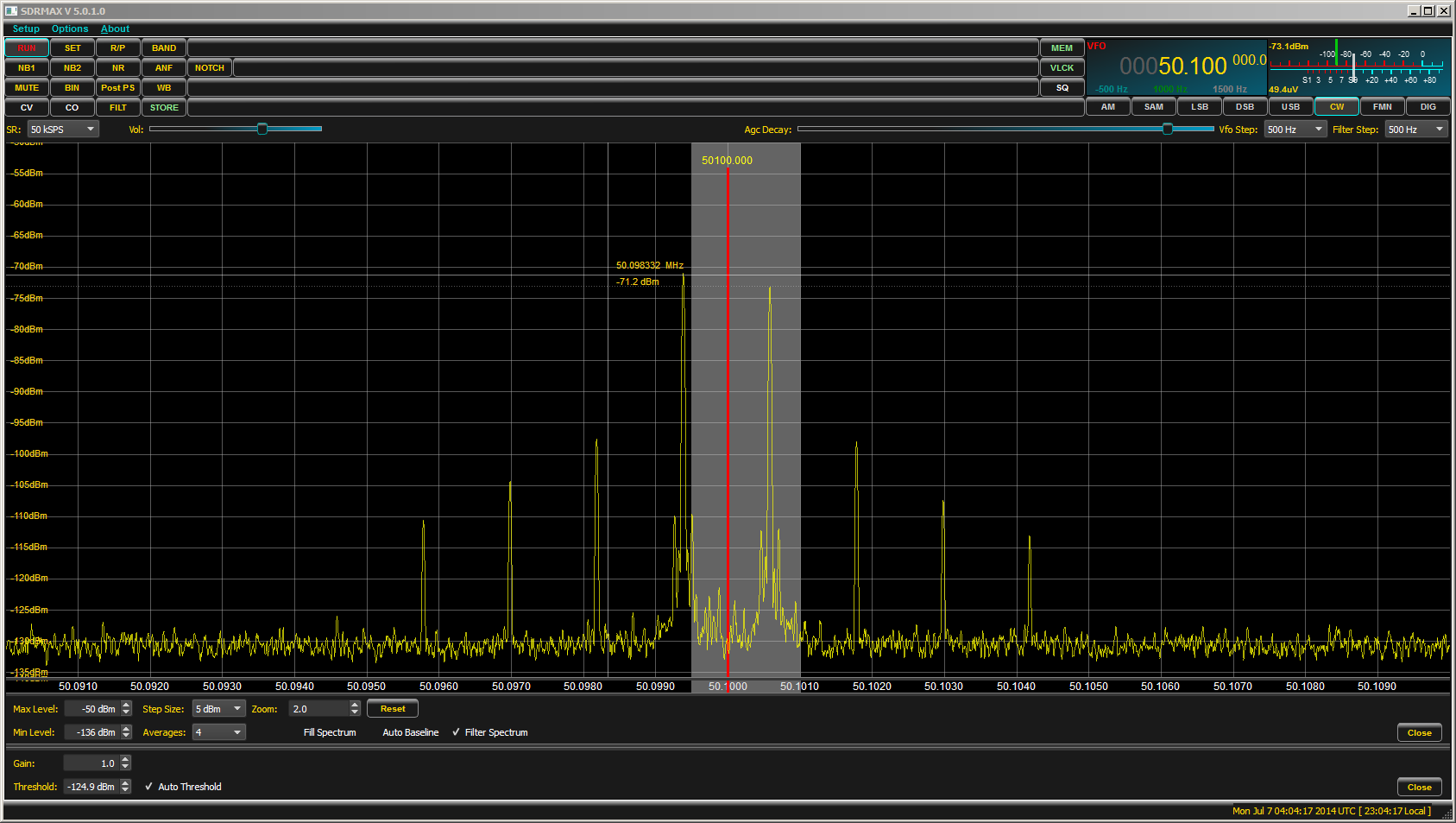This screenshot has height=823, width=1456.
Task: Expand the Vfo Step dropdown
Action: click(1295, 130)
